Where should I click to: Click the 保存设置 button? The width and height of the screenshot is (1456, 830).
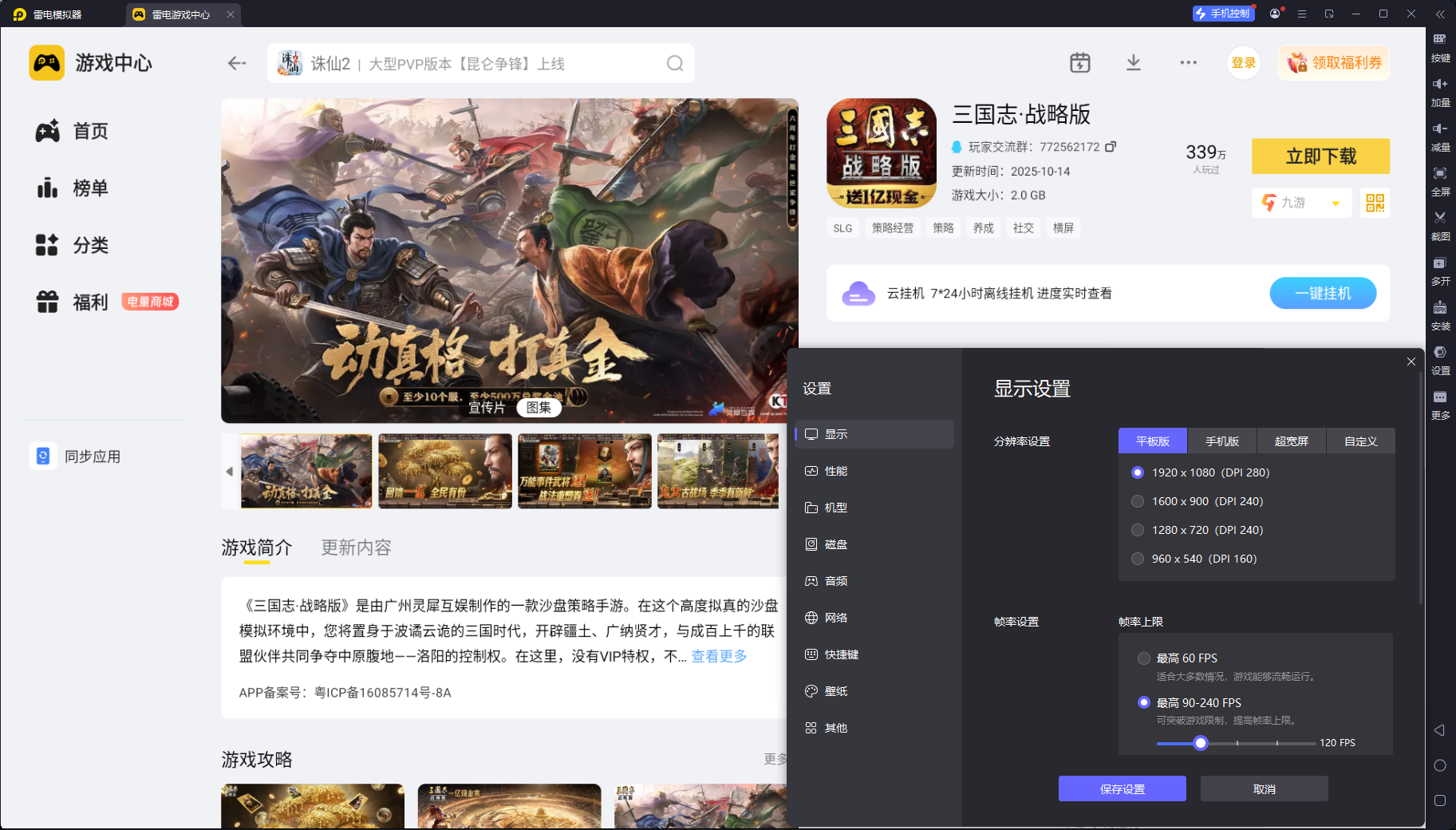pyautogui.click(x=1123, y=788)
